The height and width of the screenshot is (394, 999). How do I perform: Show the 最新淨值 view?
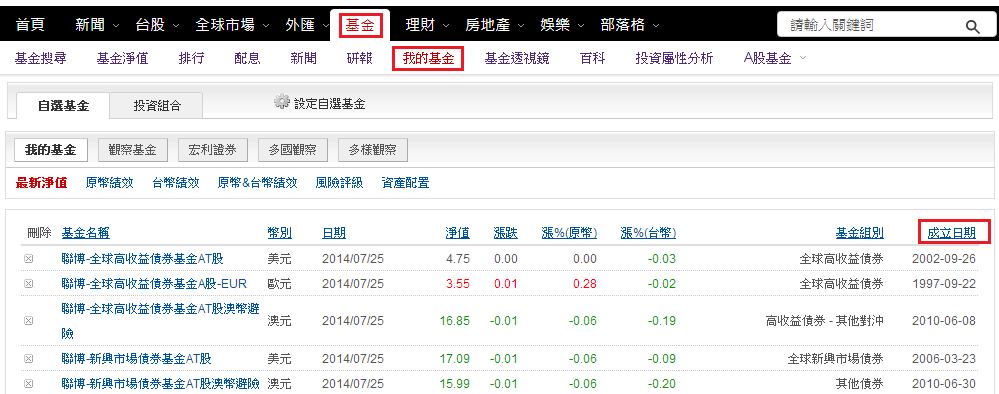click(x=41, y=184)
